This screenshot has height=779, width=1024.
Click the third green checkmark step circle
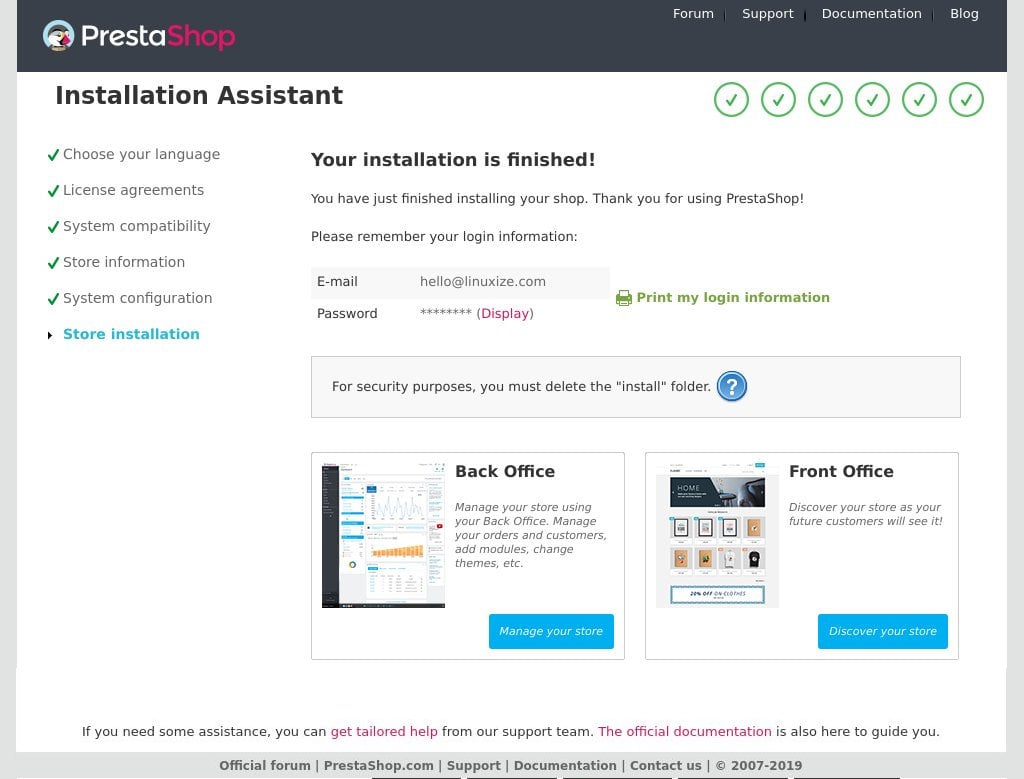[x=825, y=100]
